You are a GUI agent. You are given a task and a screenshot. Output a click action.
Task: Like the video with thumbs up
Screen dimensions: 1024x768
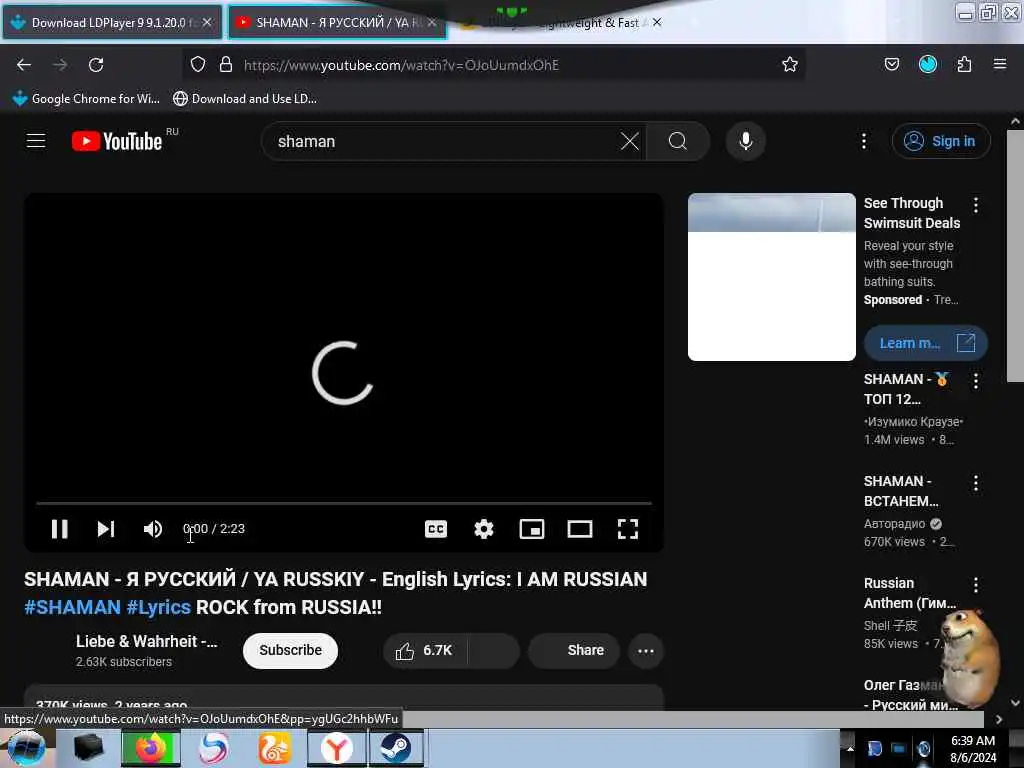[x=424, y=650]
